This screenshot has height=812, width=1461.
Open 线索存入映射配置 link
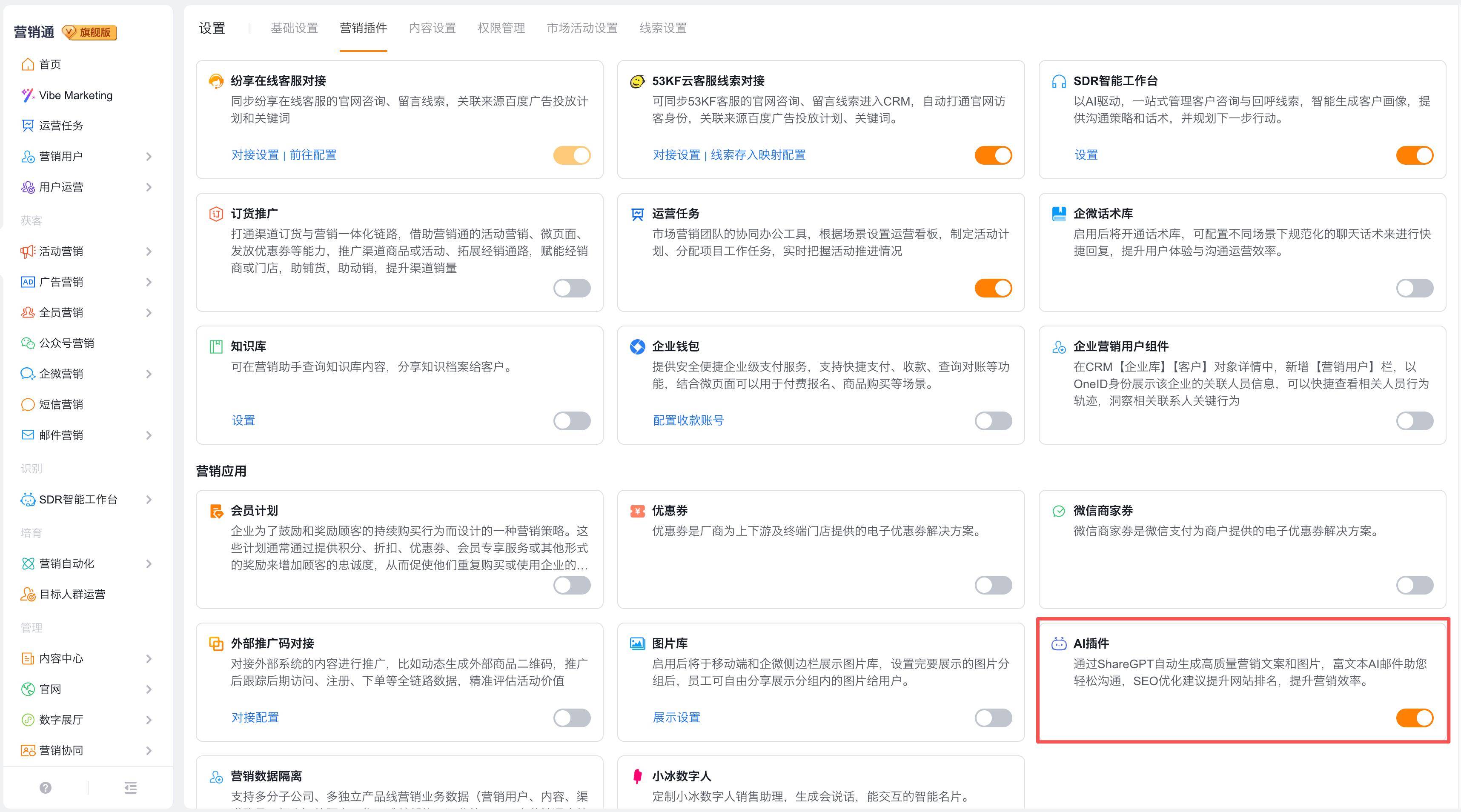click(758, 155)
